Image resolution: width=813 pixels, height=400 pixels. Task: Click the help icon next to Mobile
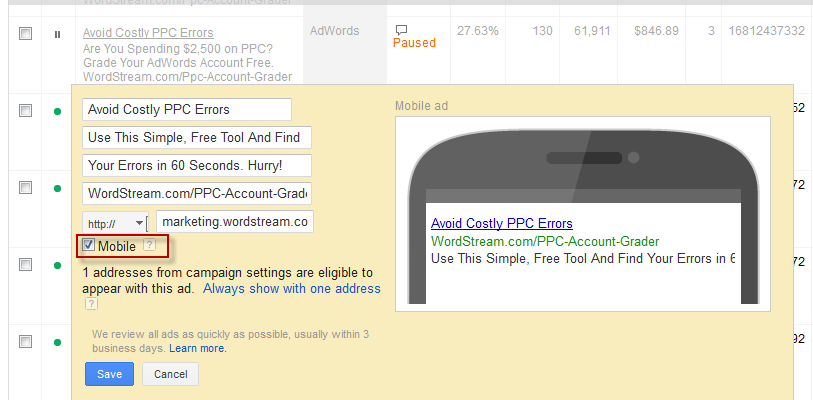point(149,245)
